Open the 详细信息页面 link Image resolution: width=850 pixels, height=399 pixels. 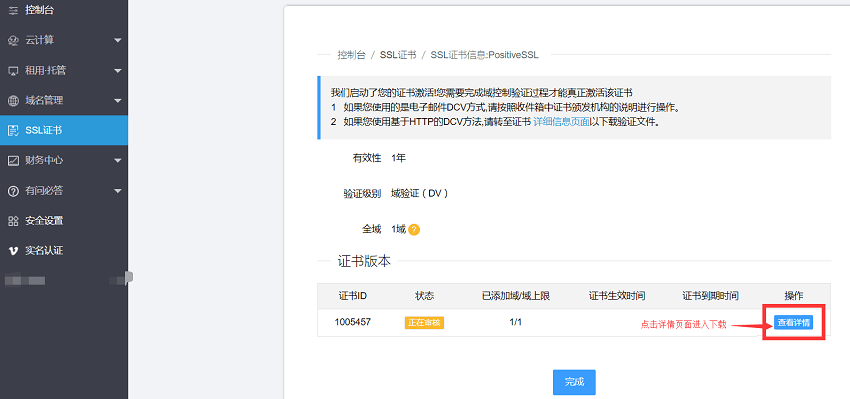(x=561, y=122)
